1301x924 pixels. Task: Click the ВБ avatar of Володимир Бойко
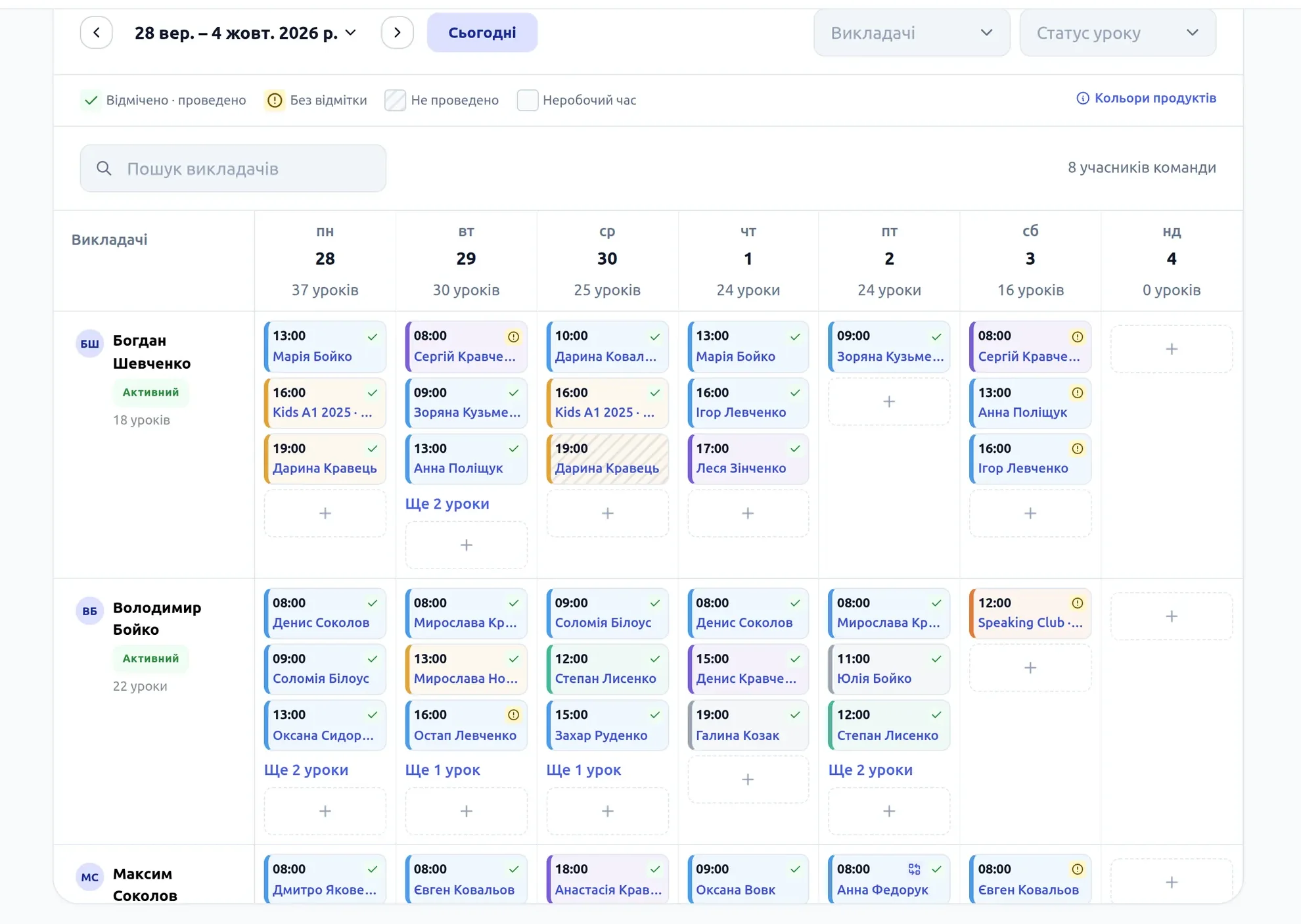pyautogui.click(x=89, y=611)
